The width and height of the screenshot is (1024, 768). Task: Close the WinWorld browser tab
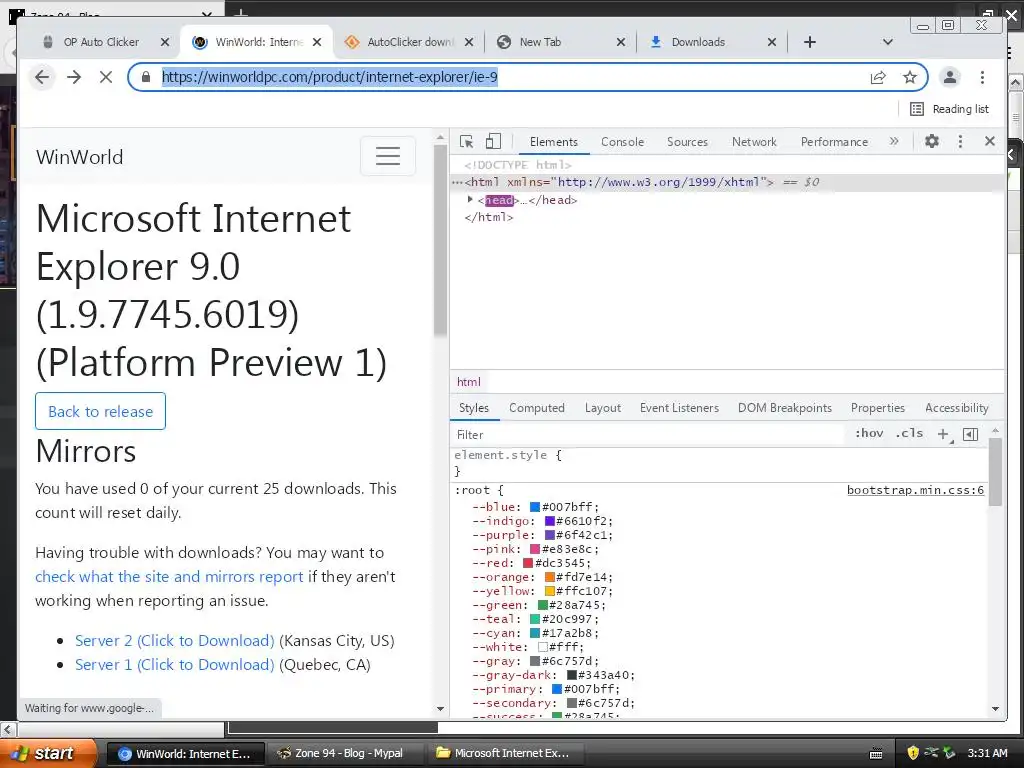317,42
